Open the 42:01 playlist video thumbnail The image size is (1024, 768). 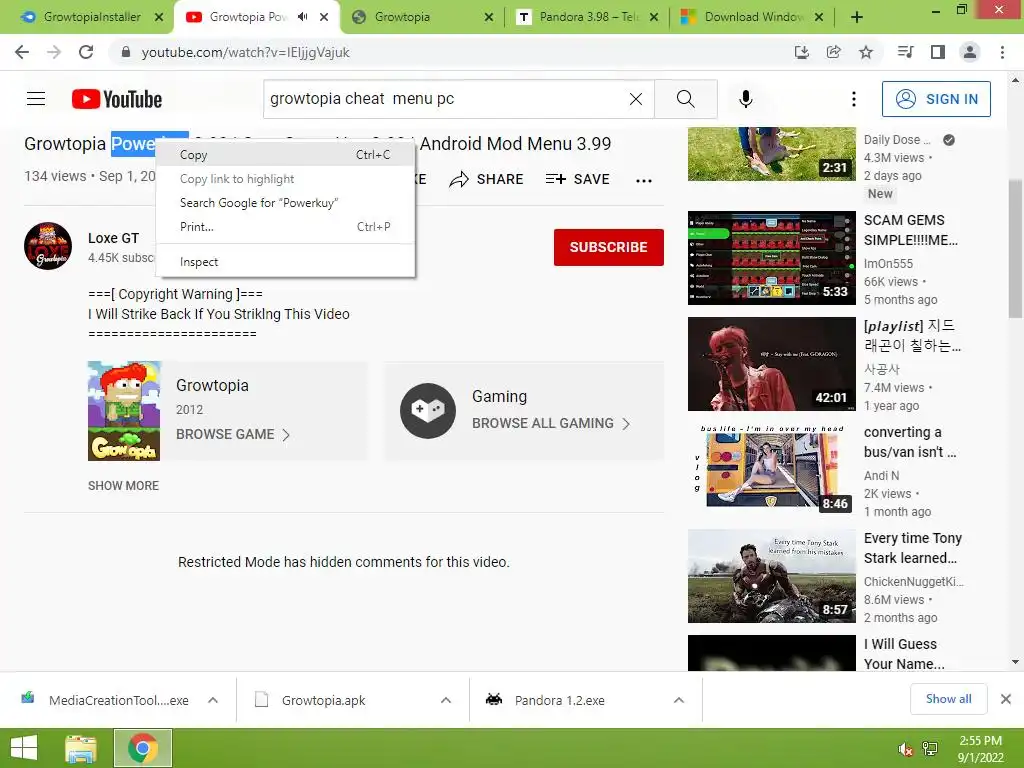tap(771, 364)
